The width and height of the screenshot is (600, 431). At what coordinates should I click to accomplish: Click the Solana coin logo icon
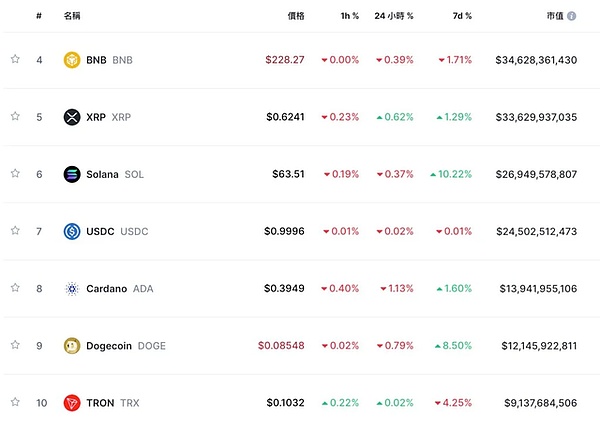pos(71,174)
